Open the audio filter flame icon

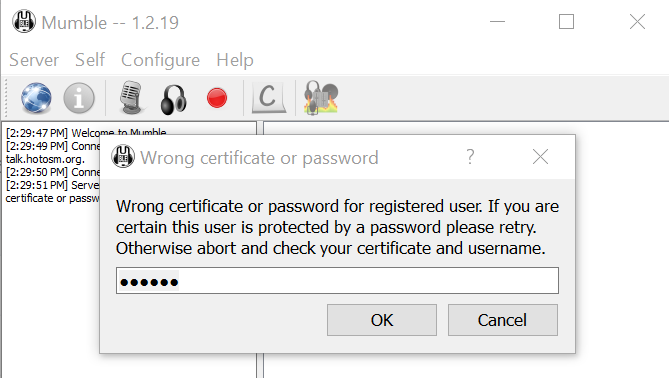(x=321, y=98)
